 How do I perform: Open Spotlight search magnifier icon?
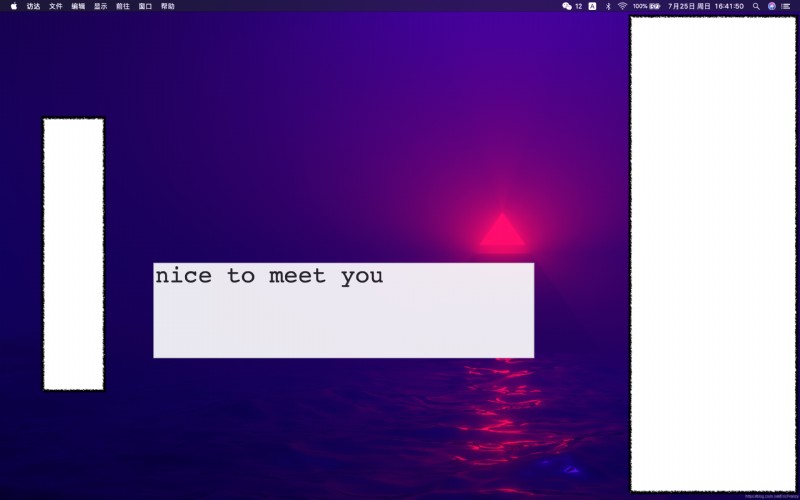point(756,6)
